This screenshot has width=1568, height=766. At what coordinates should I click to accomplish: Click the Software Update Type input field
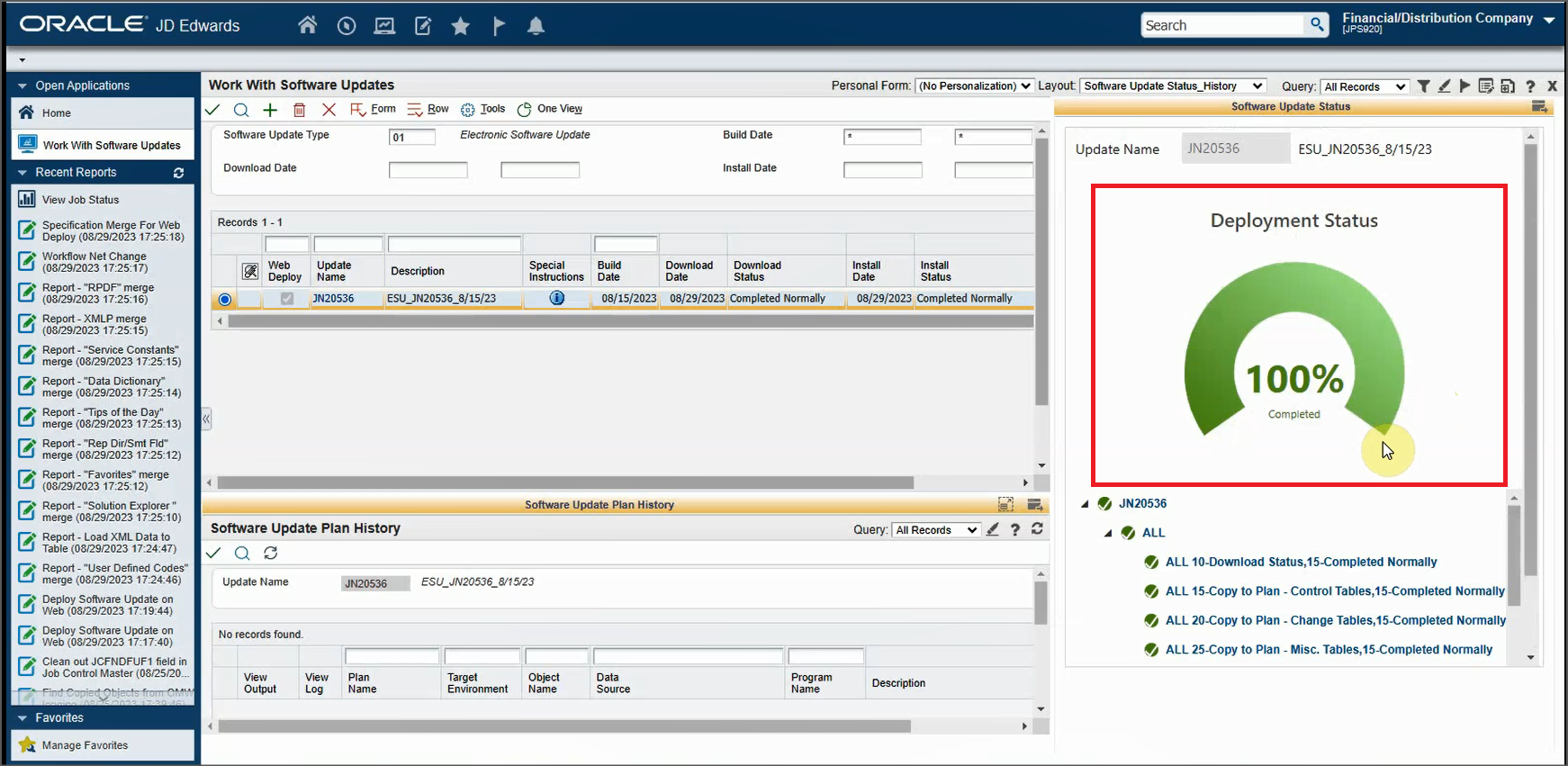coord(412,137)
